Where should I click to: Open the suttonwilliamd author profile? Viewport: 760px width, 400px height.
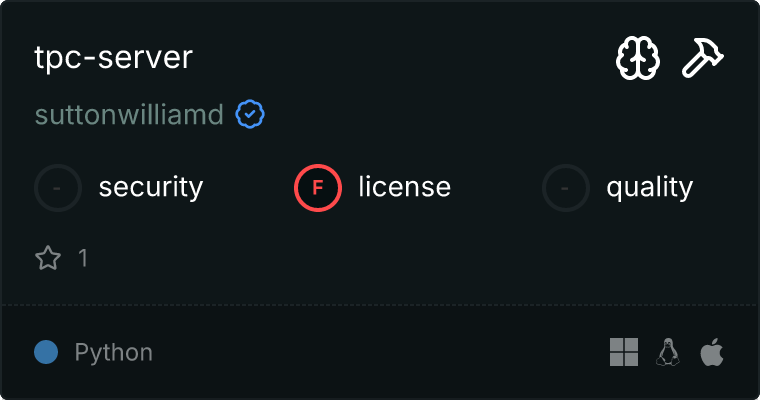pos(129,115)
